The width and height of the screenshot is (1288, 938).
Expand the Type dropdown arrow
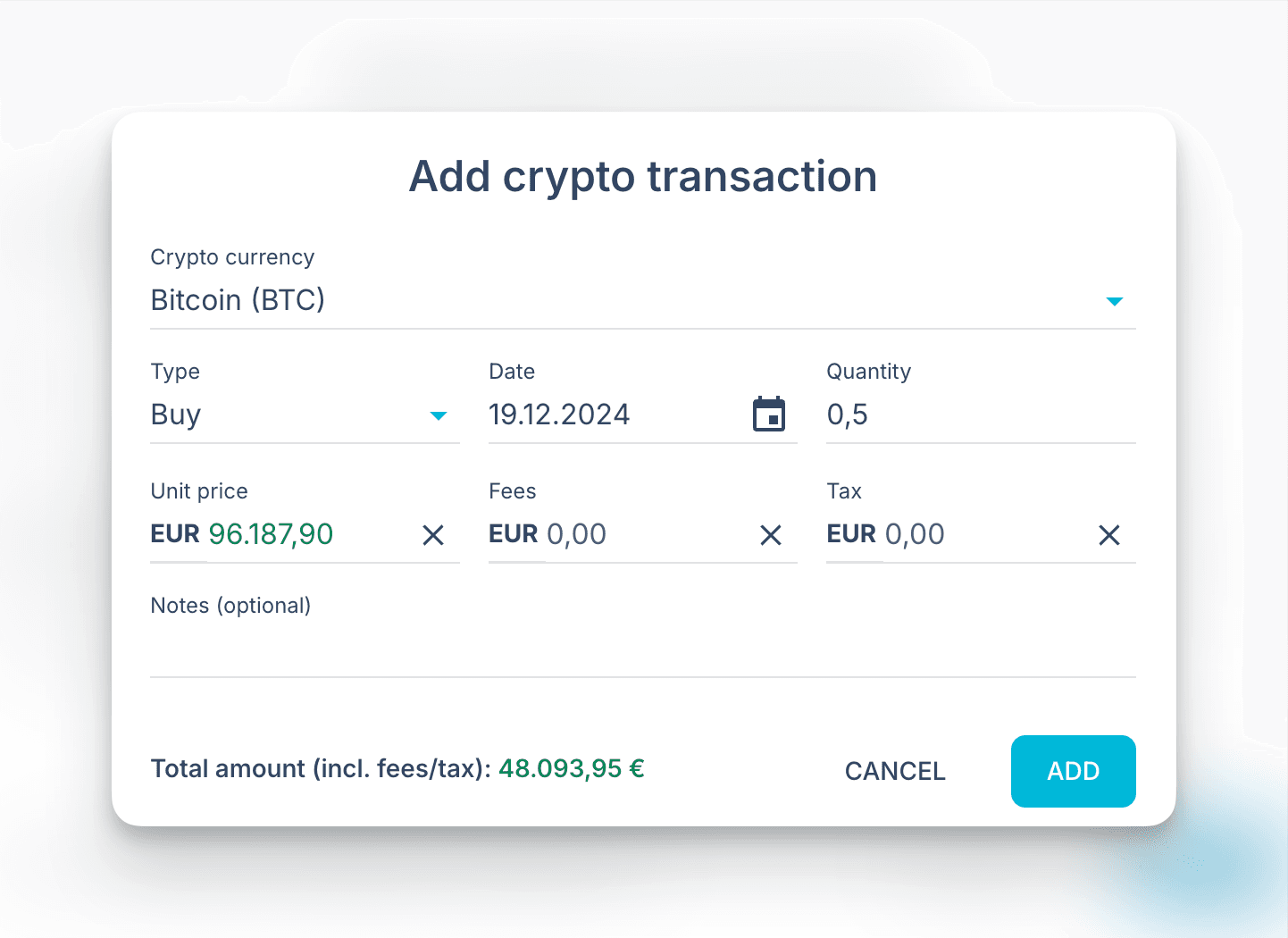tap(438, 415)
